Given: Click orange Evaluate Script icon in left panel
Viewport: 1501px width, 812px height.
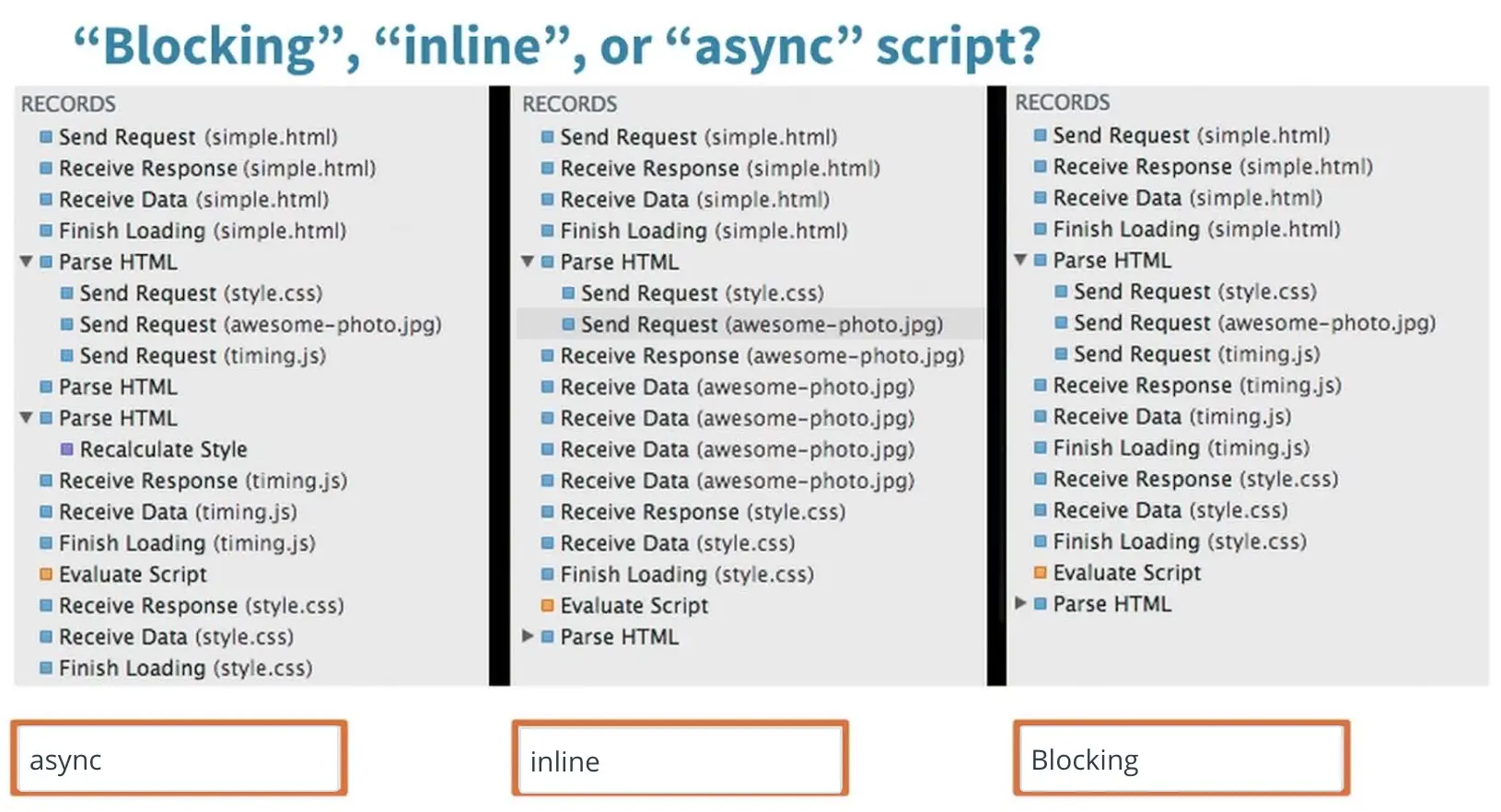Looking at the screenshot, I should coord(46,574).
